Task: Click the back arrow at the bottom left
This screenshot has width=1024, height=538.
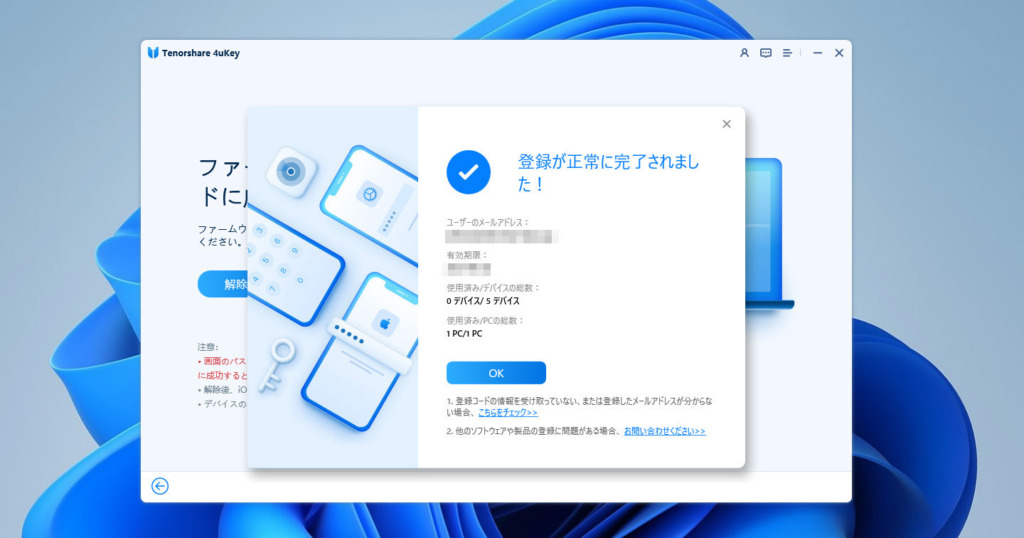Action: click(x=160, y=486)
